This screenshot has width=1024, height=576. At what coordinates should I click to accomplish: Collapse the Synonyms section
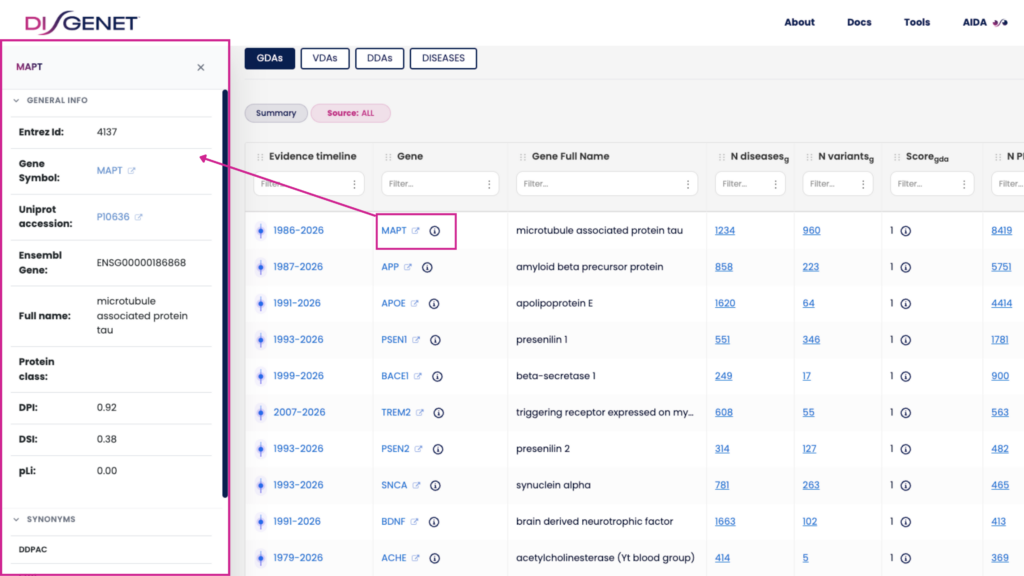click(x=16, y=520)
